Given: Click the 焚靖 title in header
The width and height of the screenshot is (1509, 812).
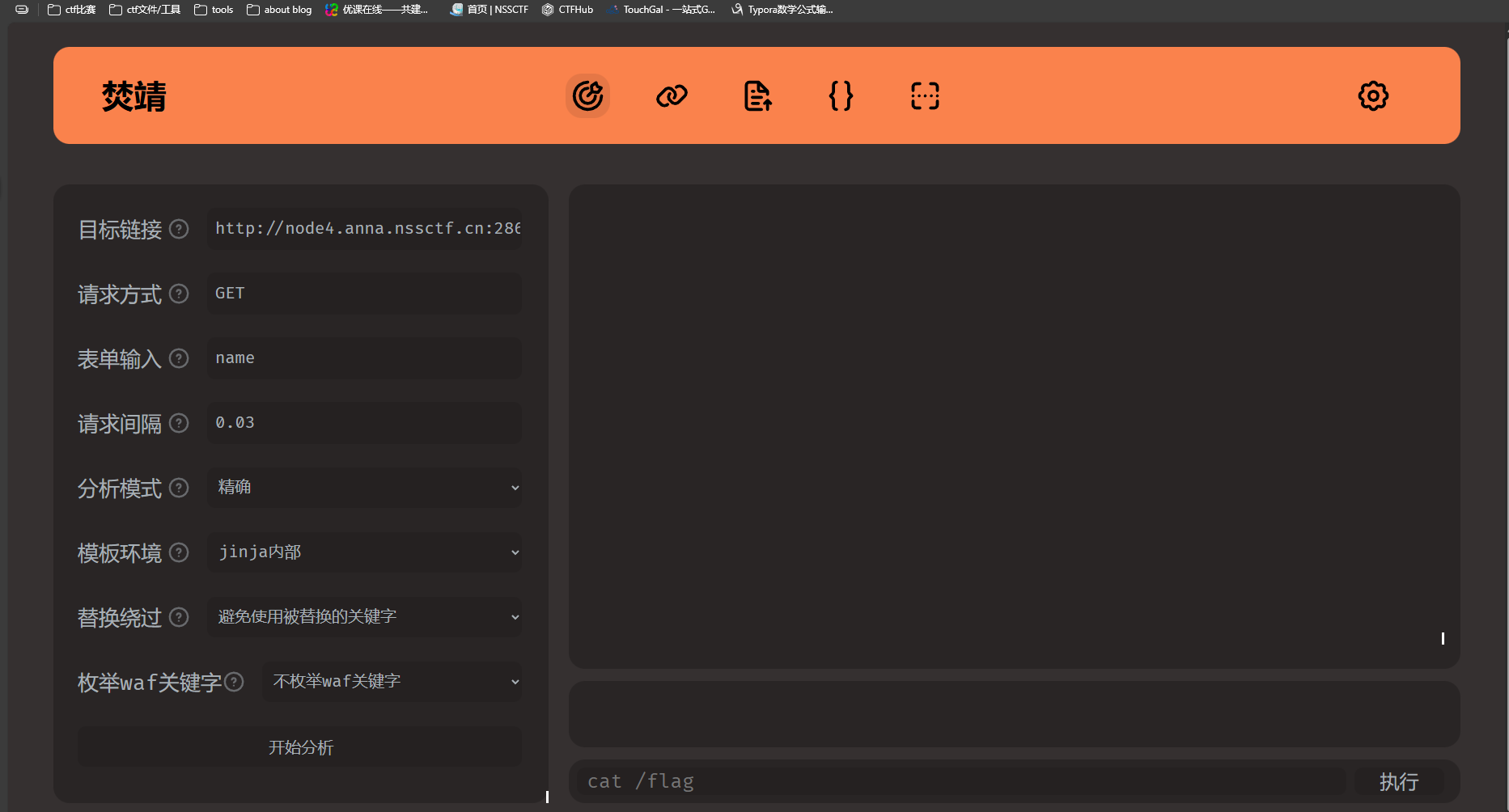Looking at the screenshot, I should point(134,96).
